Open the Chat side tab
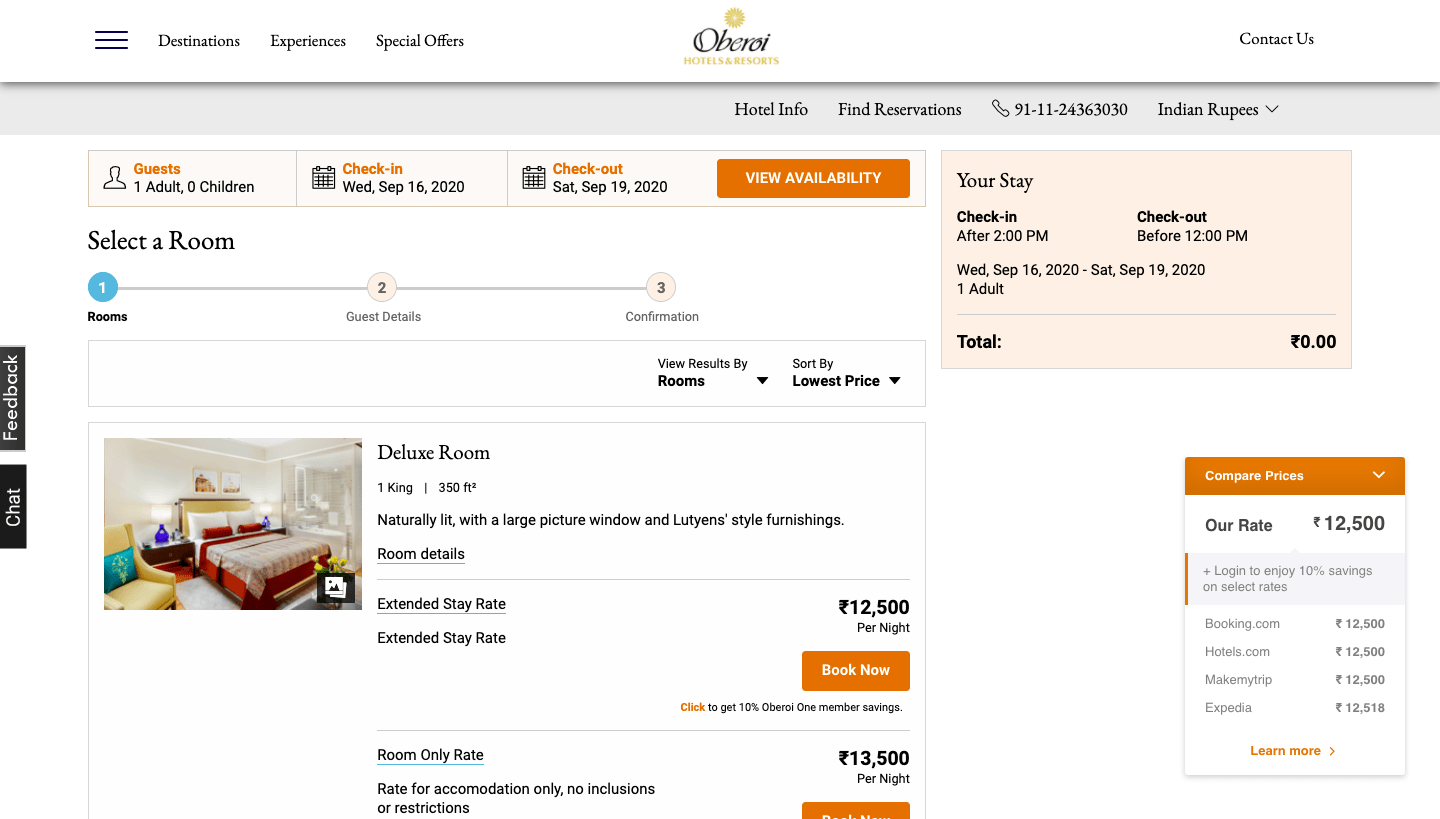Image resolution: width=1440 pixels, height=819 pixels. pyautogui.click(x=12, y=507)
